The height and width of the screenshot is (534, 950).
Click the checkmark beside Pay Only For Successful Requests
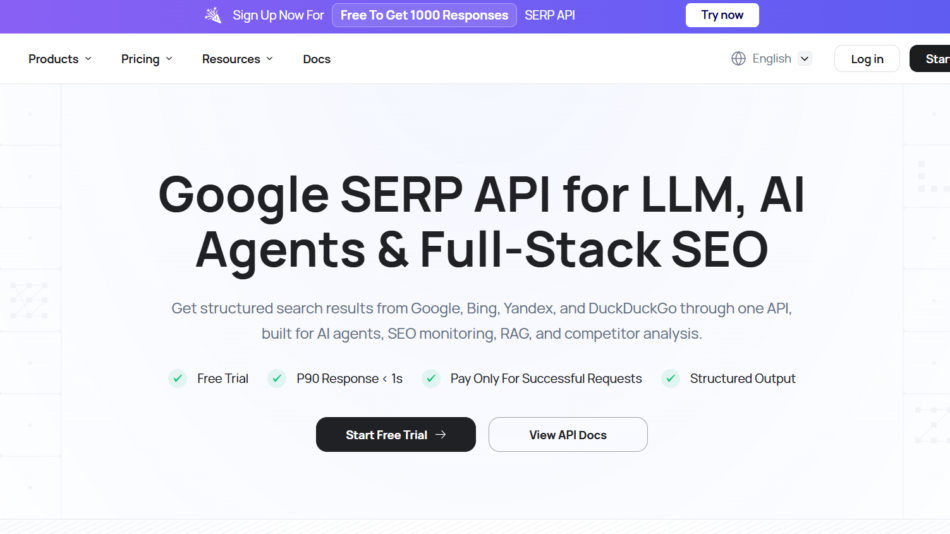431,378
